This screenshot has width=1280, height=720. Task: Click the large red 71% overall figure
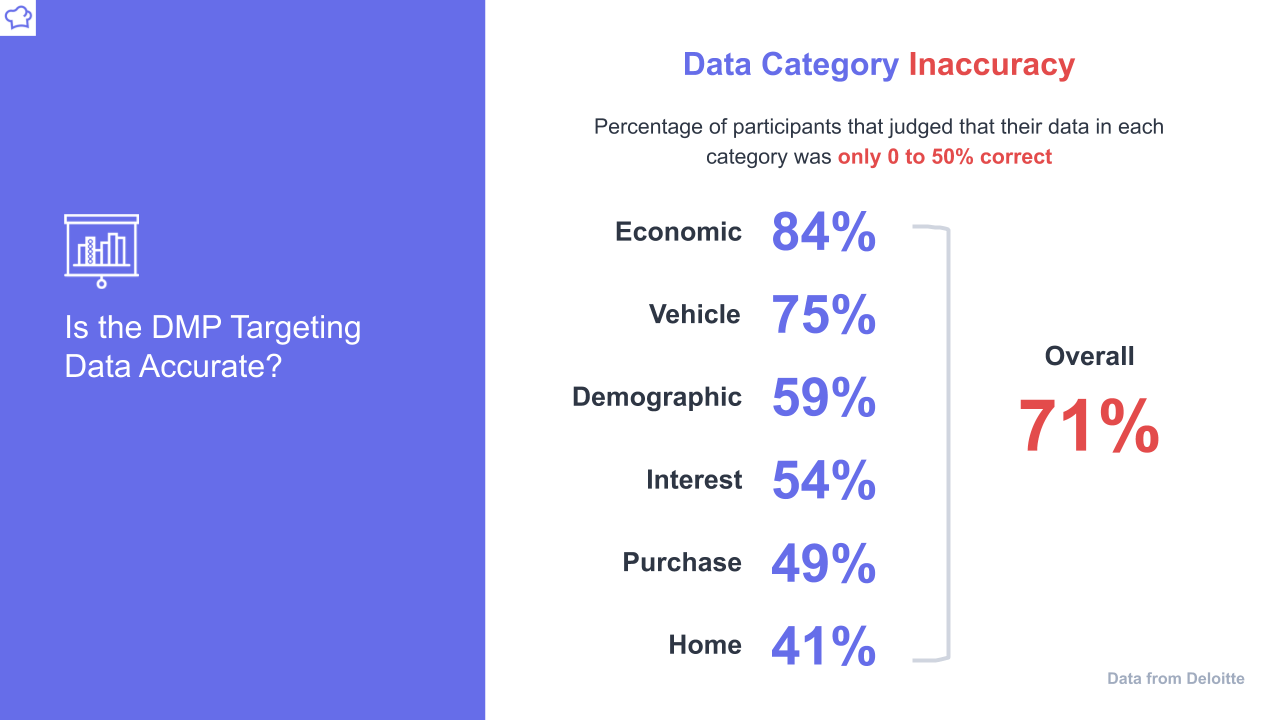click(1089, 427)
